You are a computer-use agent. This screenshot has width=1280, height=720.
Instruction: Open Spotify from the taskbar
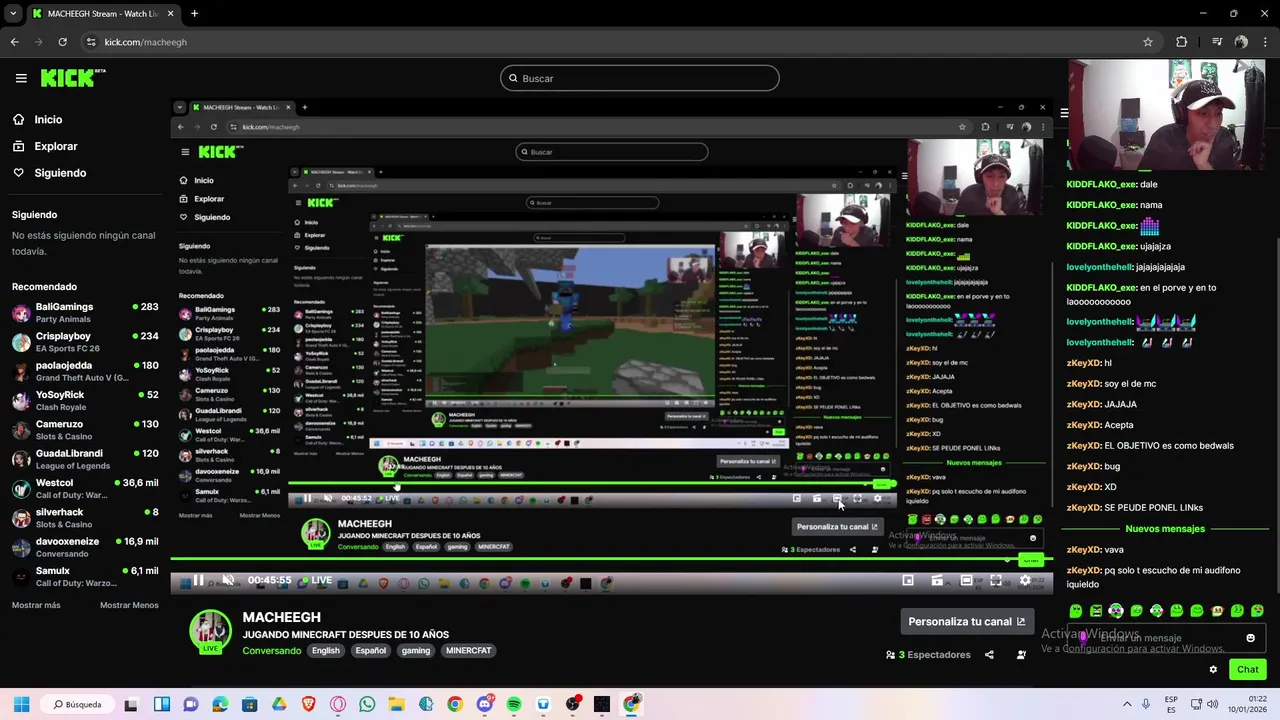tap(514, 704)
